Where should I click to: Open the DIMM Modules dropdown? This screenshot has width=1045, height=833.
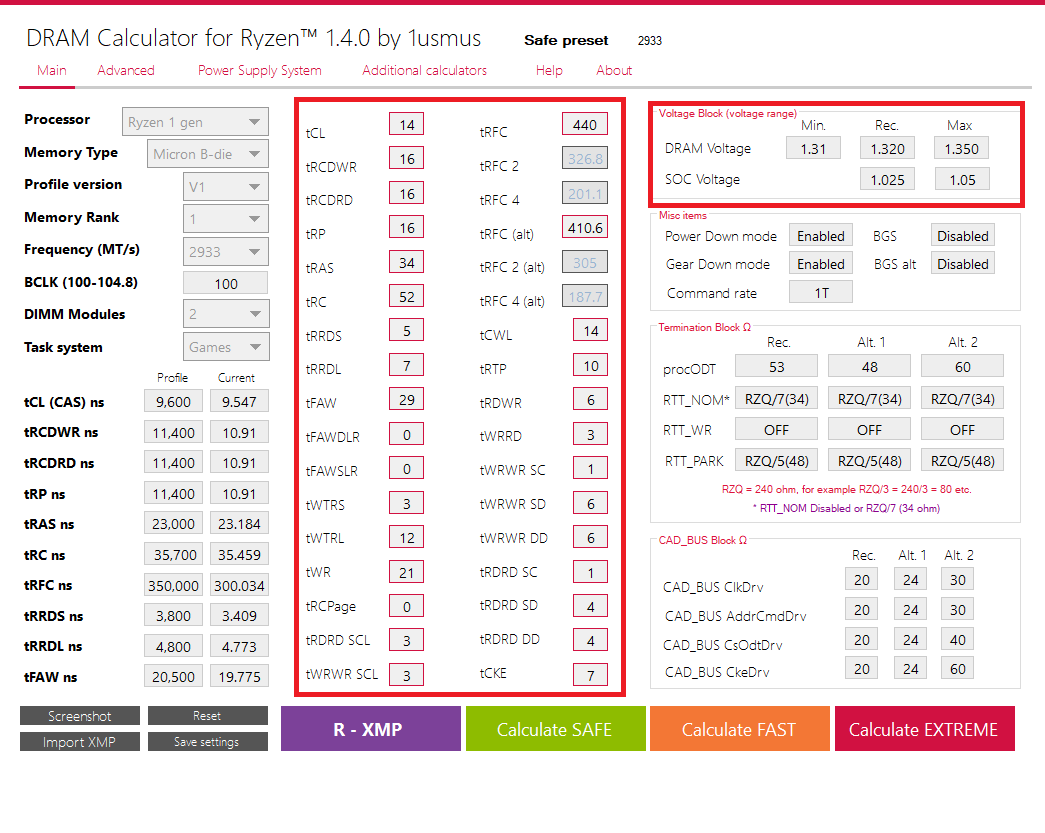(226, 314)
